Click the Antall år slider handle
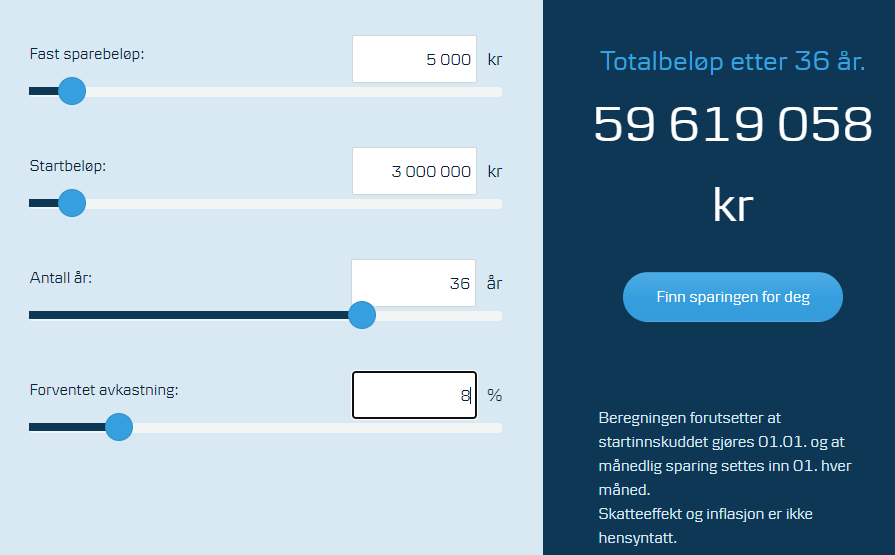895x555 pixels. tap(362, 315)
